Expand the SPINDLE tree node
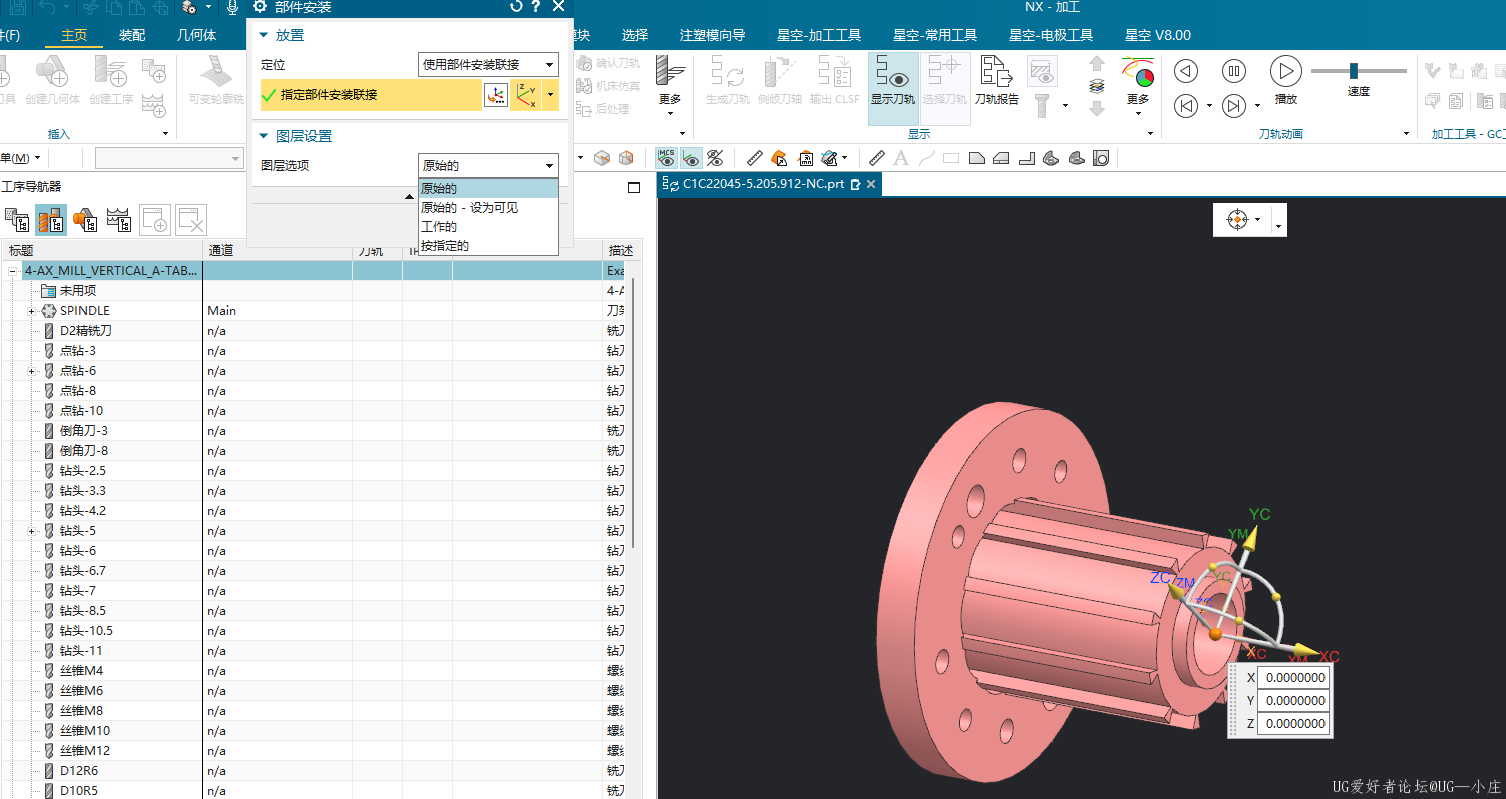 coord(31,311)
